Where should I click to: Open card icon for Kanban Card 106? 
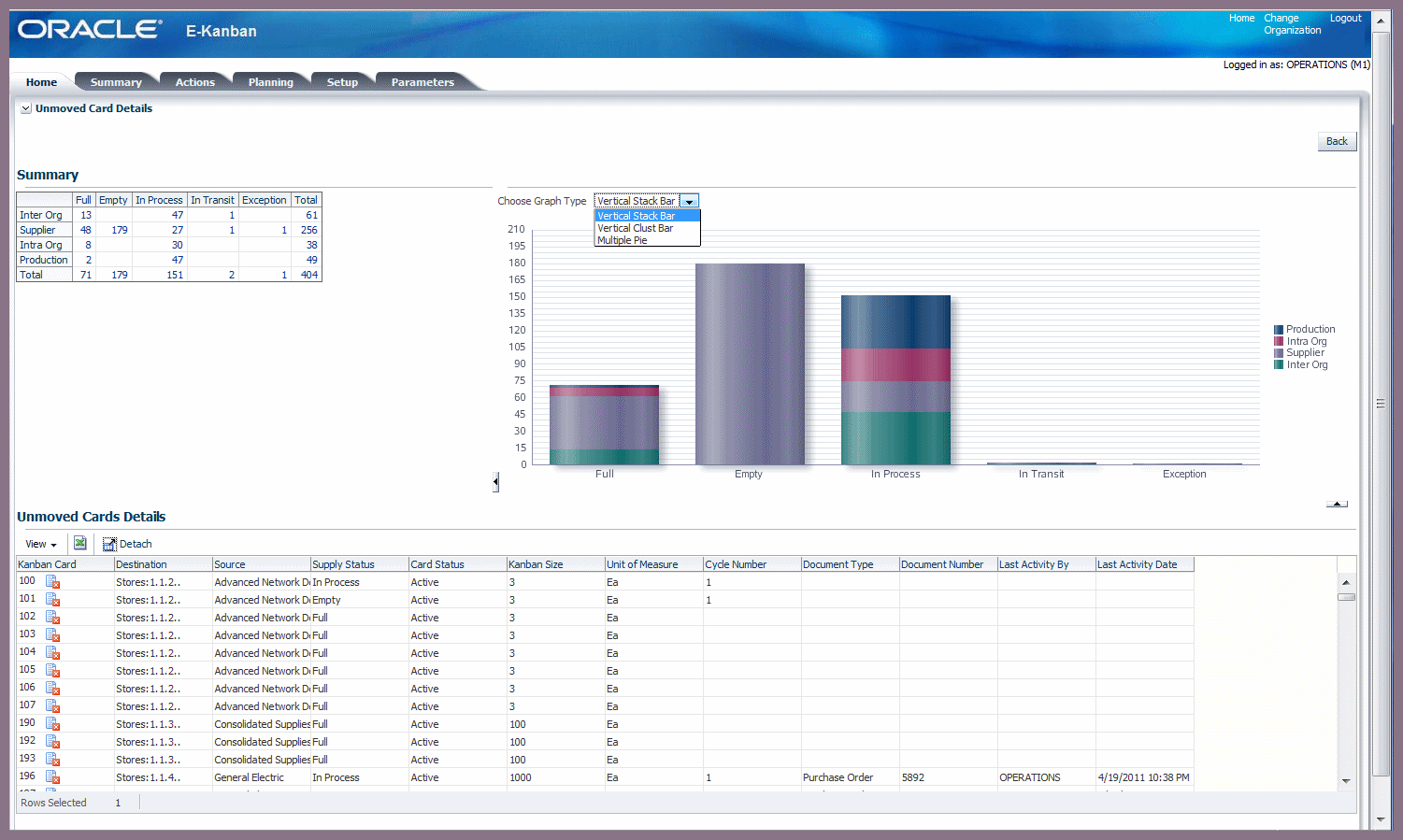pyautogui.click(x=52, y=689)
